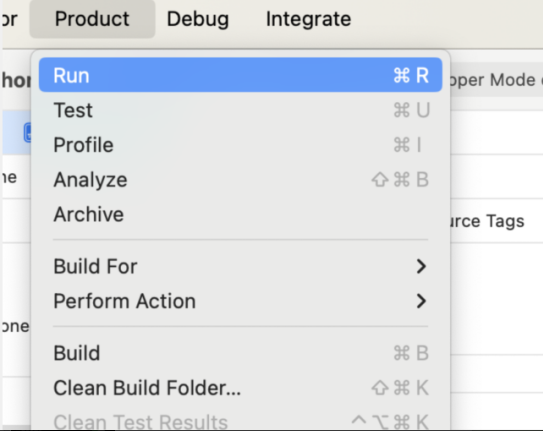Expand the Perform Action submenu arrow

click(x=421, y=301)
